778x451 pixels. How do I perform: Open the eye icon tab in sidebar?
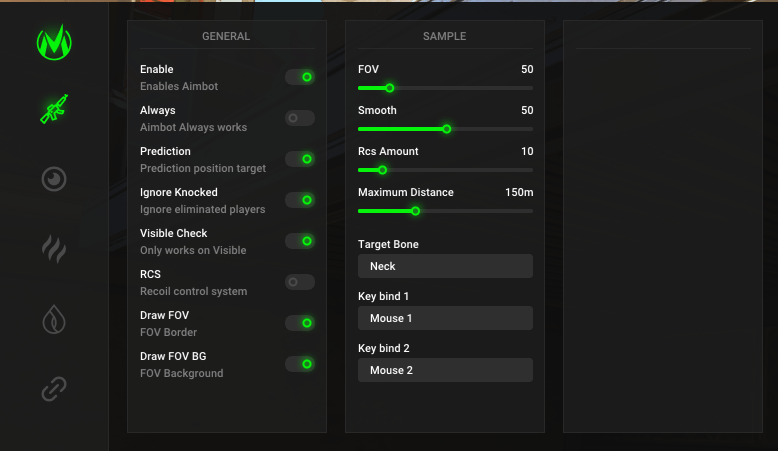click(x=54, y=179)
